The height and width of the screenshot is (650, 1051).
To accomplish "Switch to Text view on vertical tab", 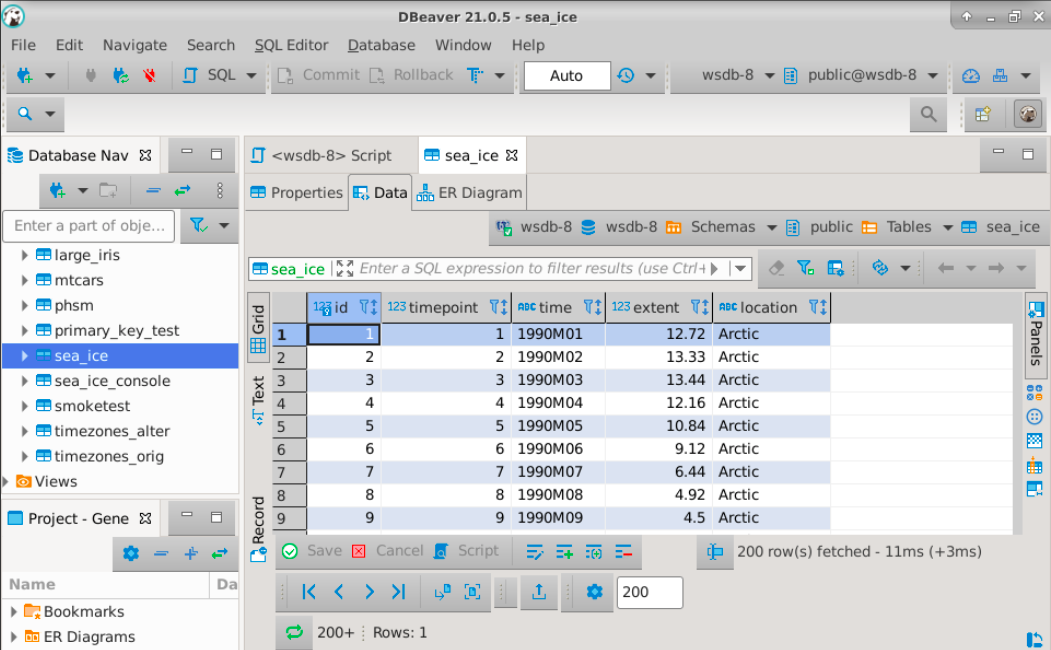I will (x=258, y=399).
